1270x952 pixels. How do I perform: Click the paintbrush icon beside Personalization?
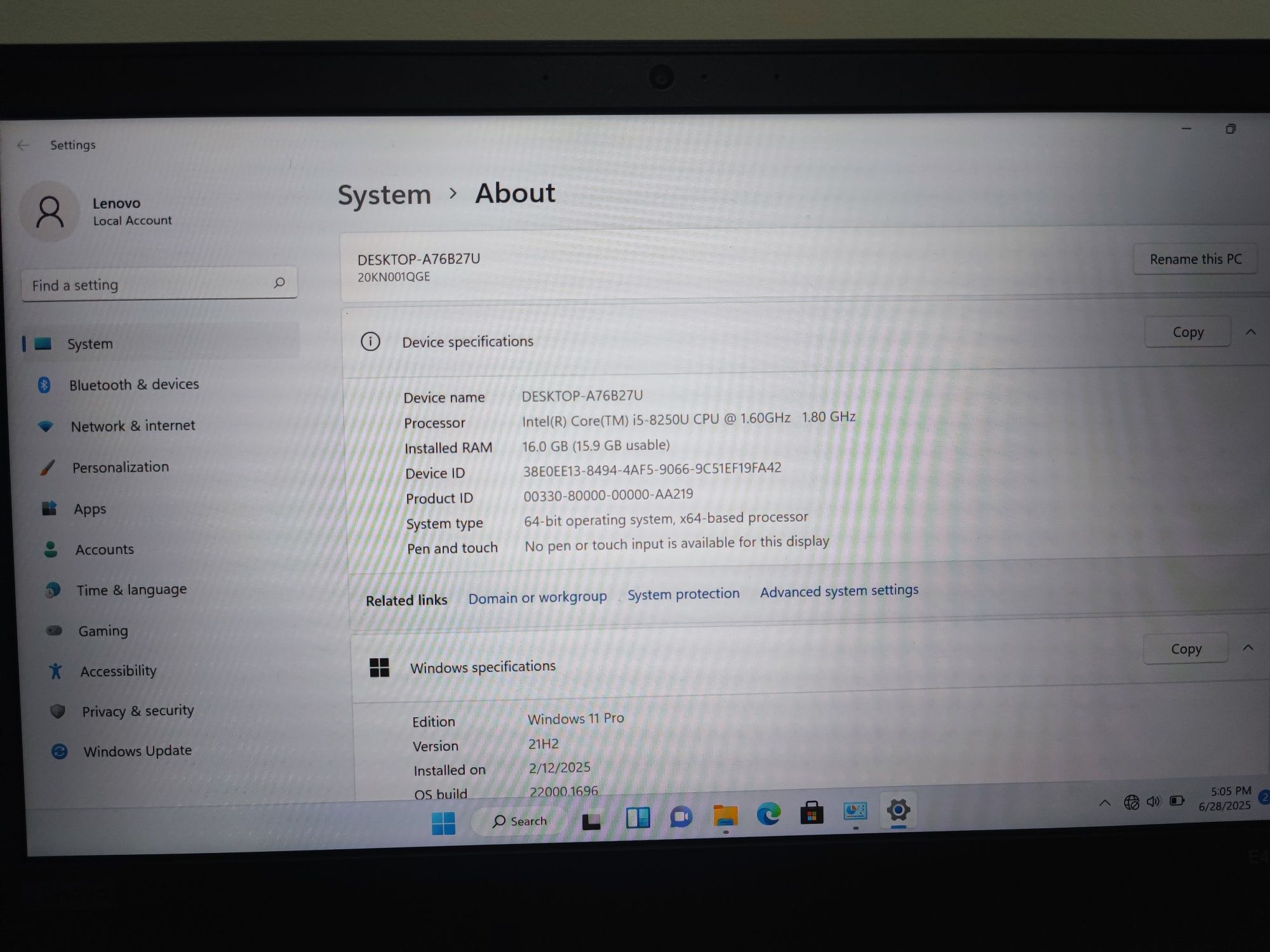[48, 468]
